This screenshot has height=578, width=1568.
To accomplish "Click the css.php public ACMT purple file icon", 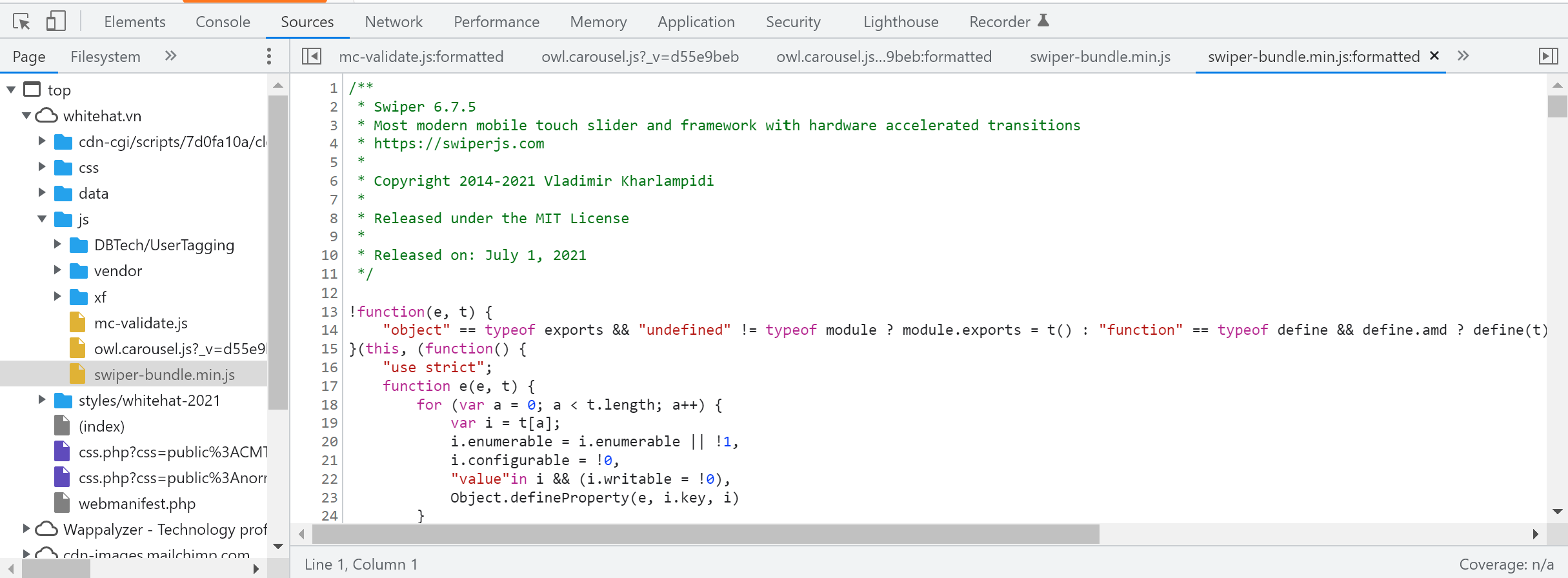I will (x=62, y=451).
